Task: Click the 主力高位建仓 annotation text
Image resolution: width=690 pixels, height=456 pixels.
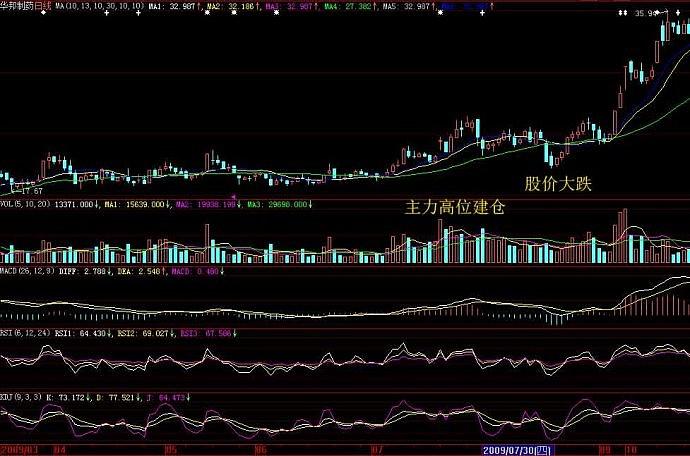Action: click(x=455, y=207)
